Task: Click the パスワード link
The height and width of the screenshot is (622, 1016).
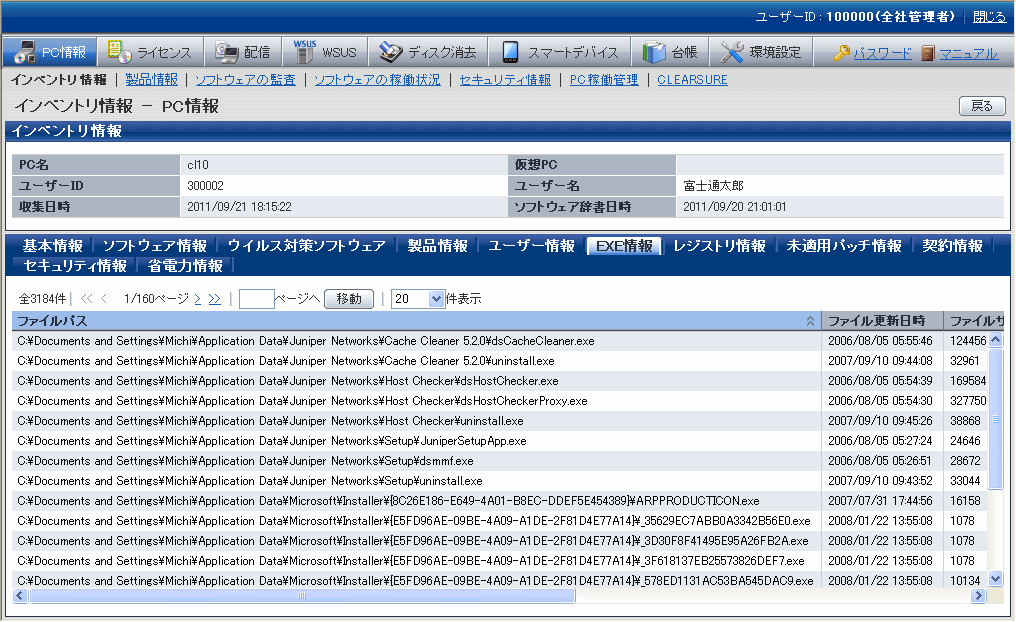Action: click(881, 54)
